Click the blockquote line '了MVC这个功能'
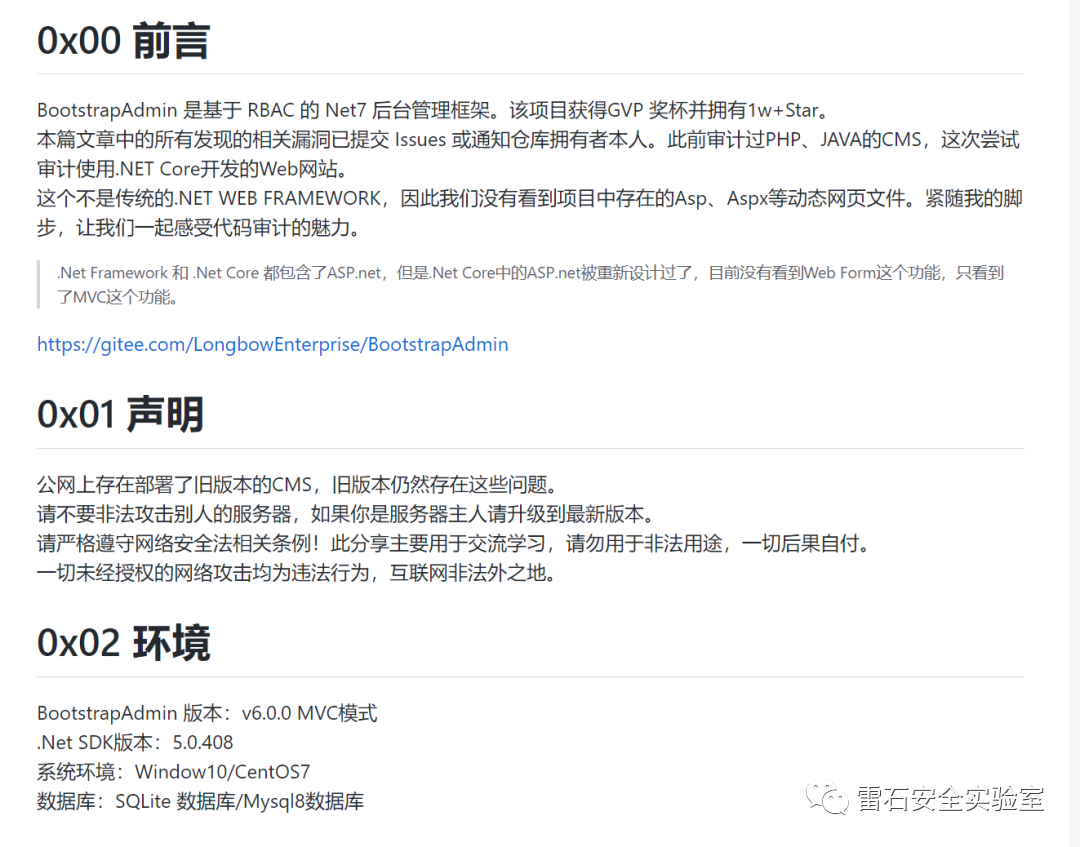This screenshot has width=1080, height=847. tap(118, 297)
